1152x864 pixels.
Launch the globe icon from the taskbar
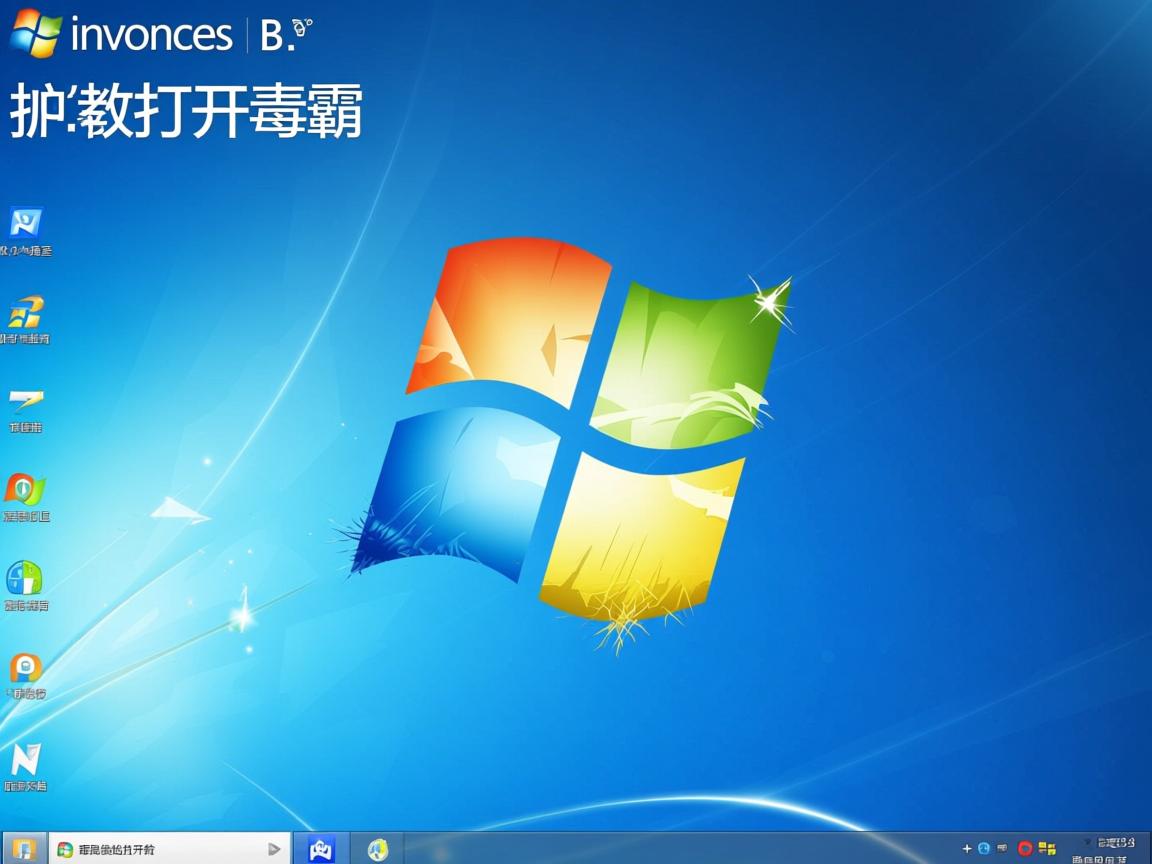pos(376,848)
